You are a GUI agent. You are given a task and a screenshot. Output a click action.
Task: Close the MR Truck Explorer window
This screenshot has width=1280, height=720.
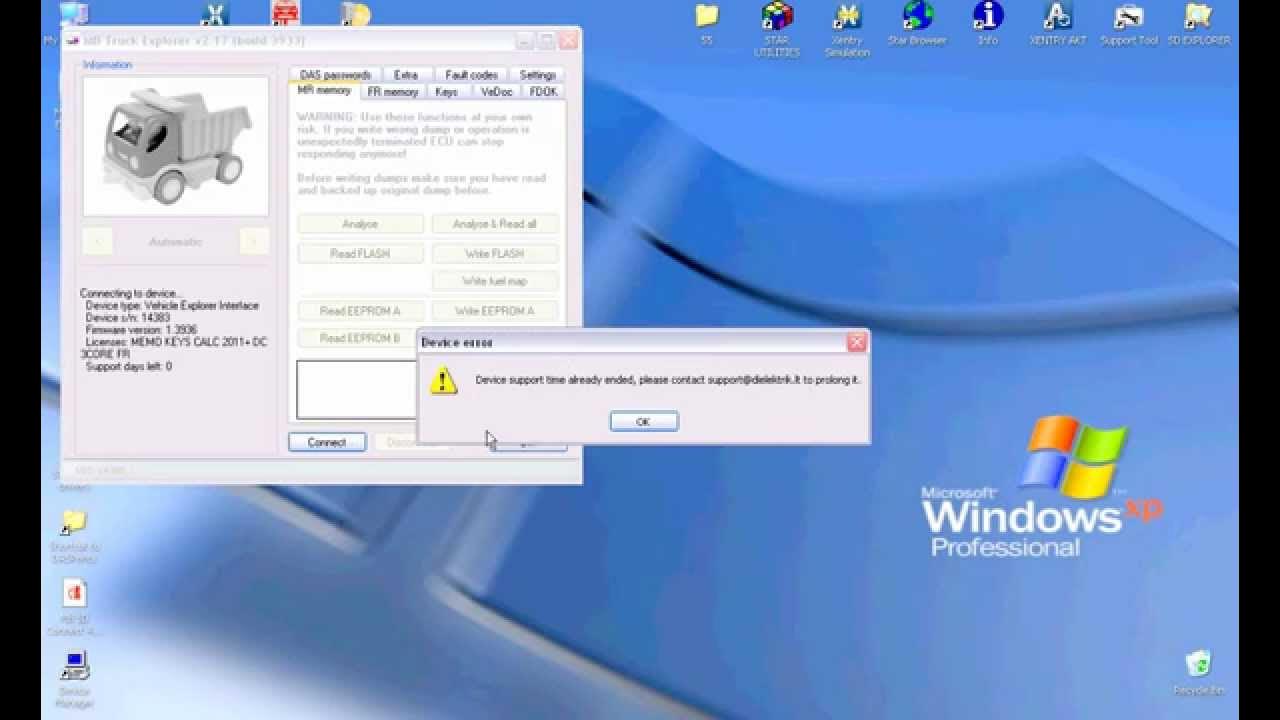pos(567,41)
